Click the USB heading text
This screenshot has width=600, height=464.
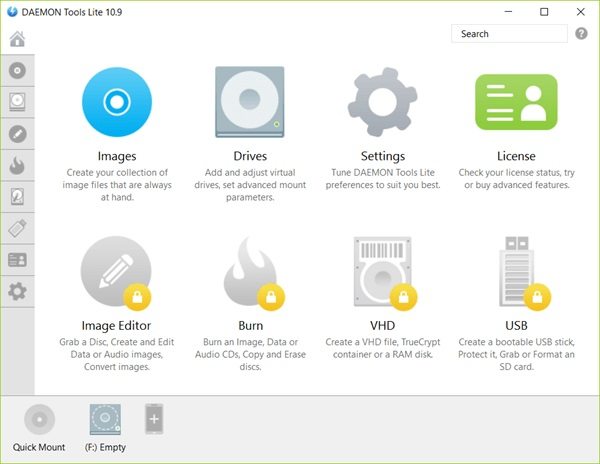pos(516,326)
